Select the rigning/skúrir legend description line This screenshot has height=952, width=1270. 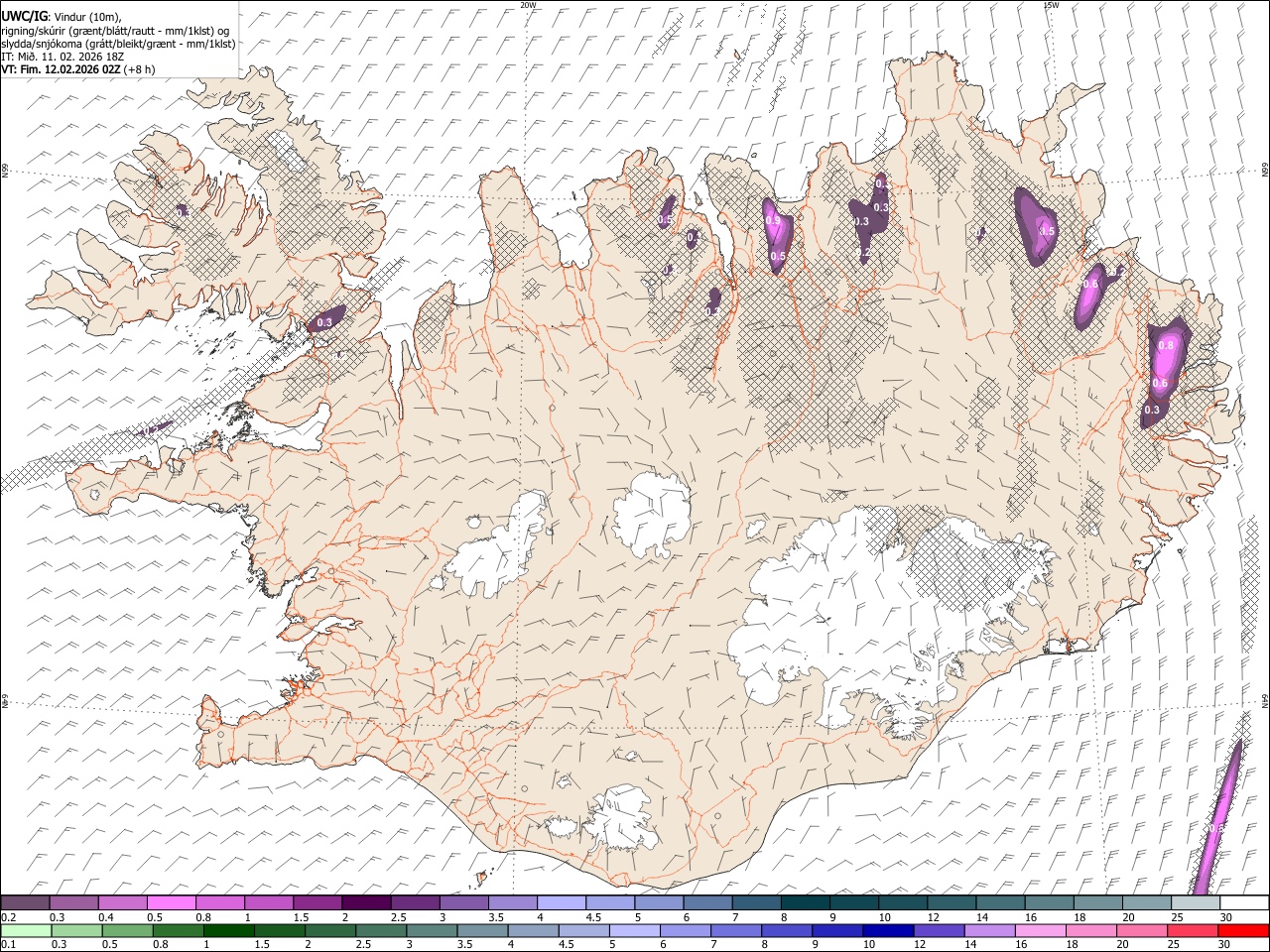pyautogui.click(x=116, y=30)
